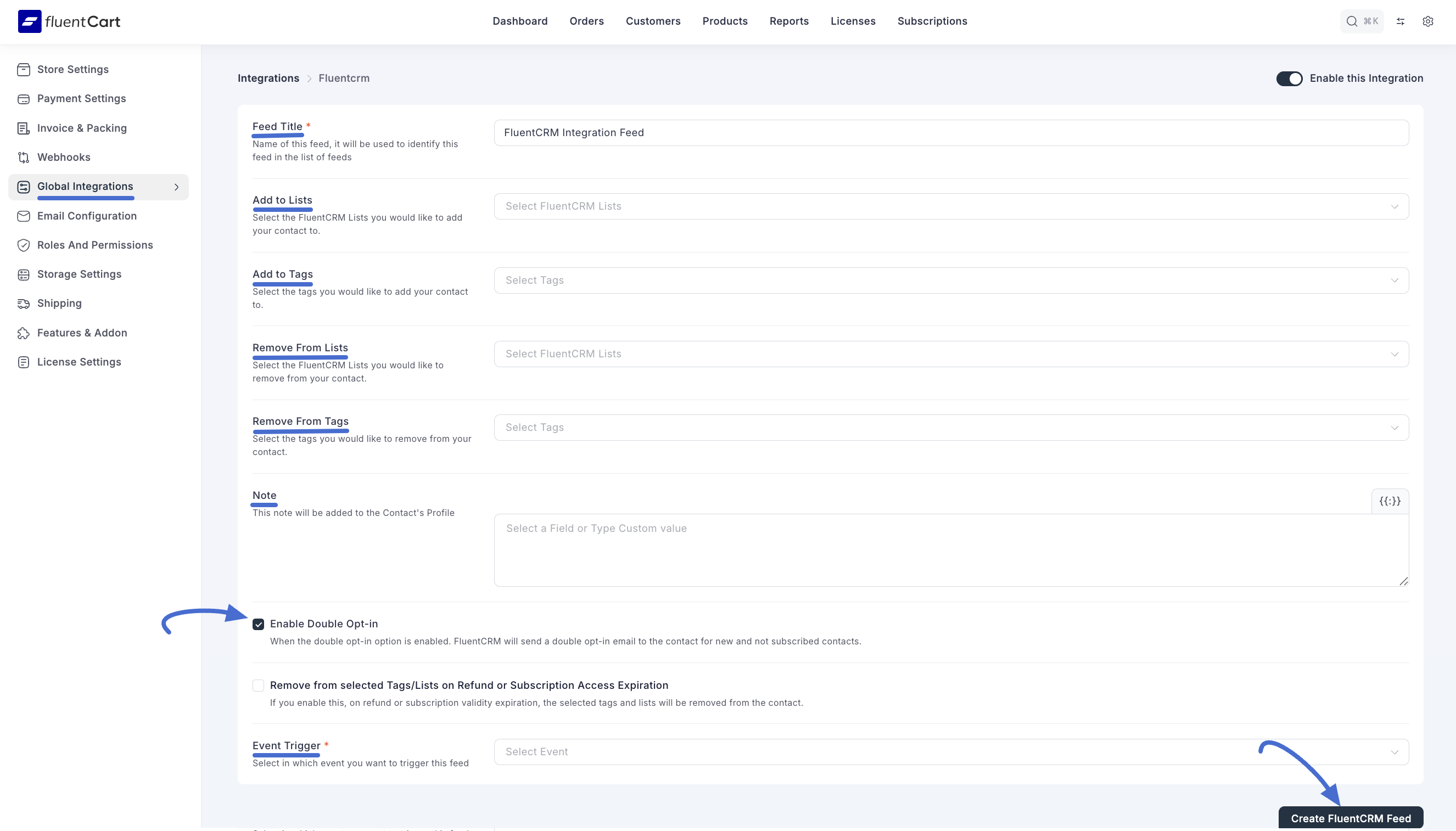Open the Add to Lists dropdown

pos(951,206)
